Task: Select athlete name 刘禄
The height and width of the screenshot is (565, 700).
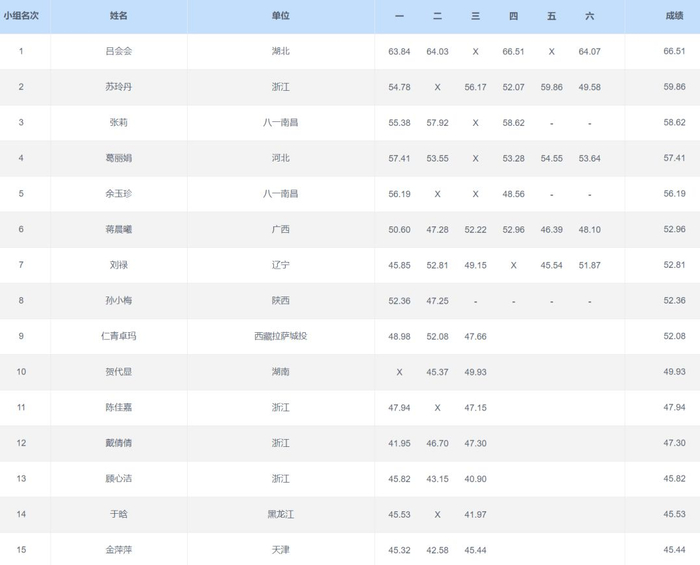Action: [x=119, y=265]
